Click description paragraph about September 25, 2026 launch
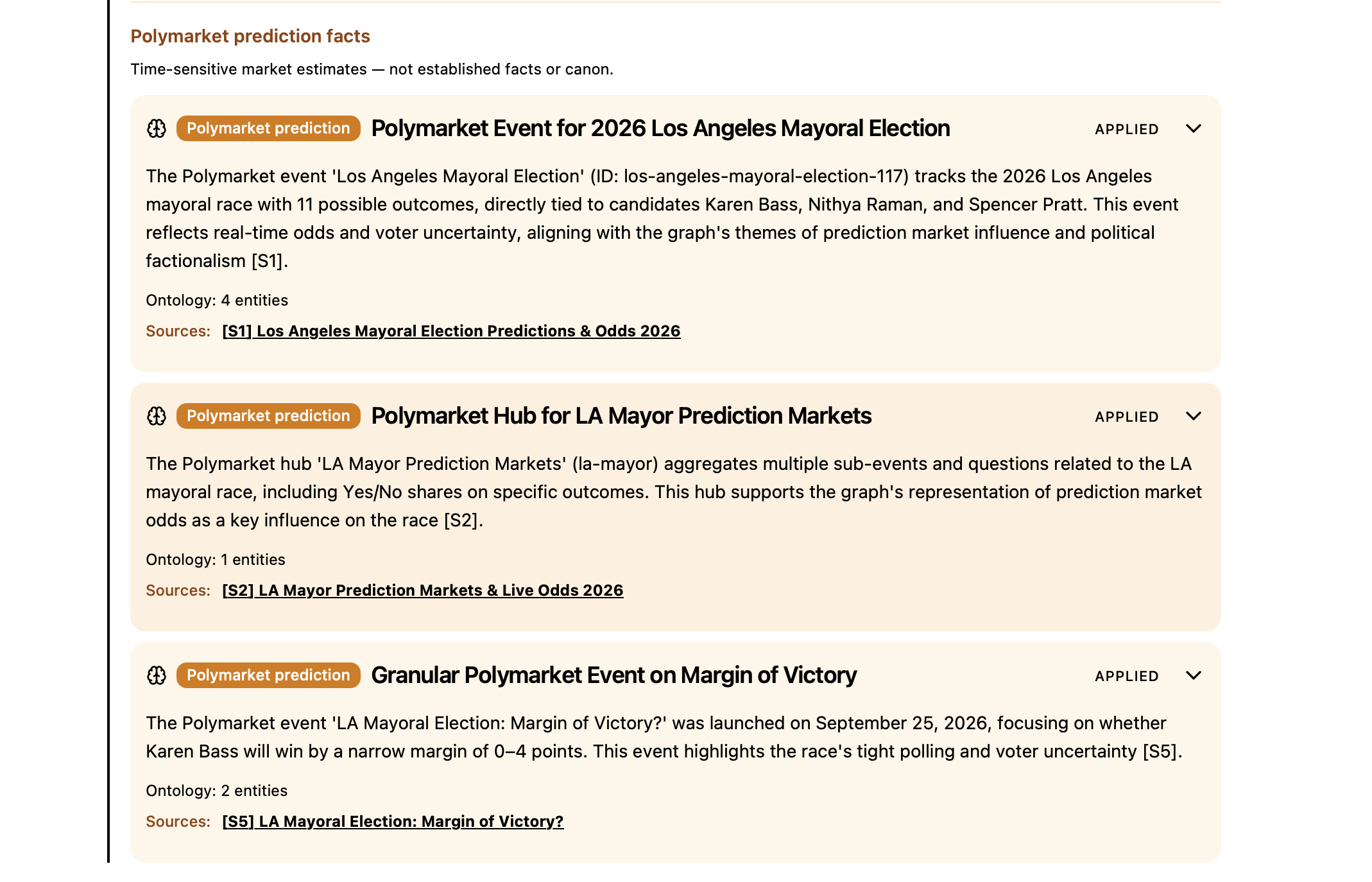This screenshot has width=1372, height=882. 664,737
